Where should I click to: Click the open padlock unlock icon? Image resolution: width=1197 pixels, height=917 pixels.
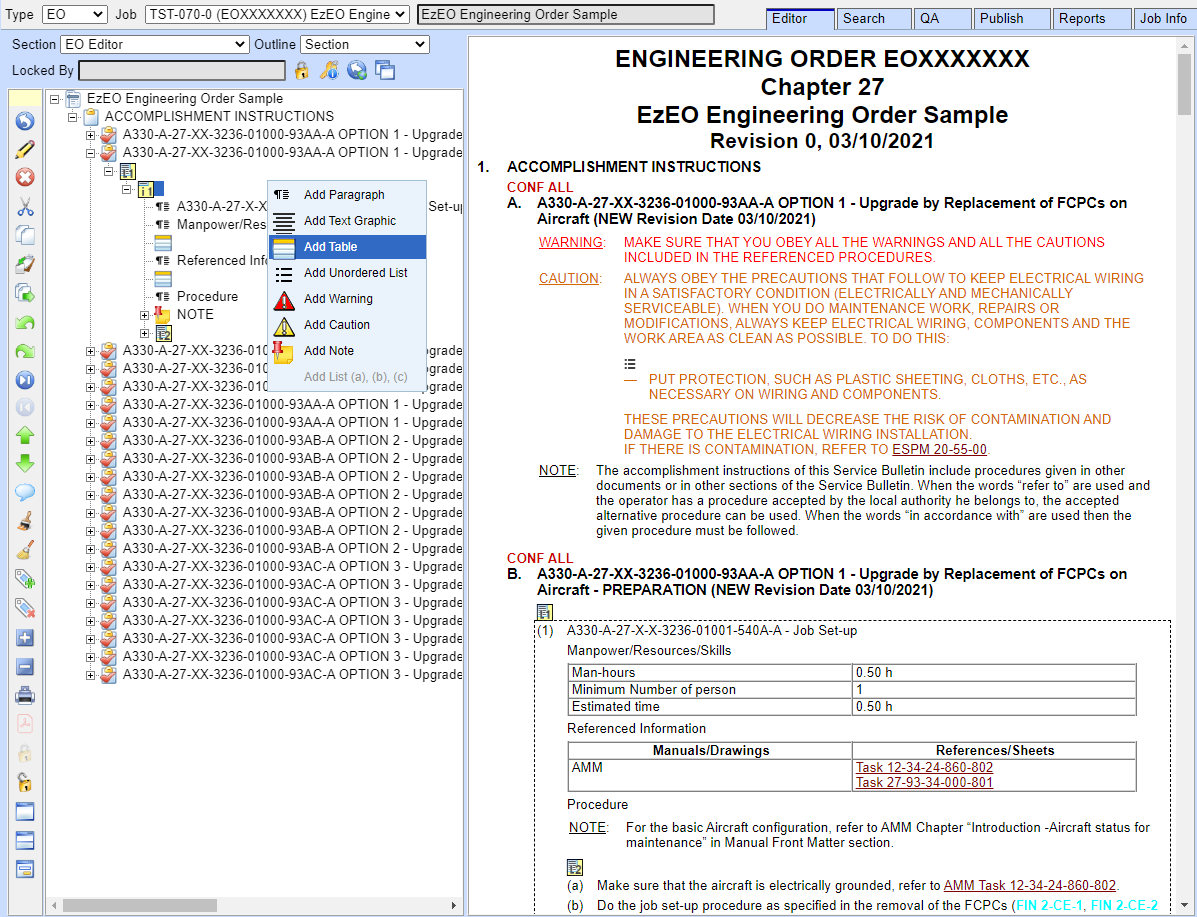25,783
